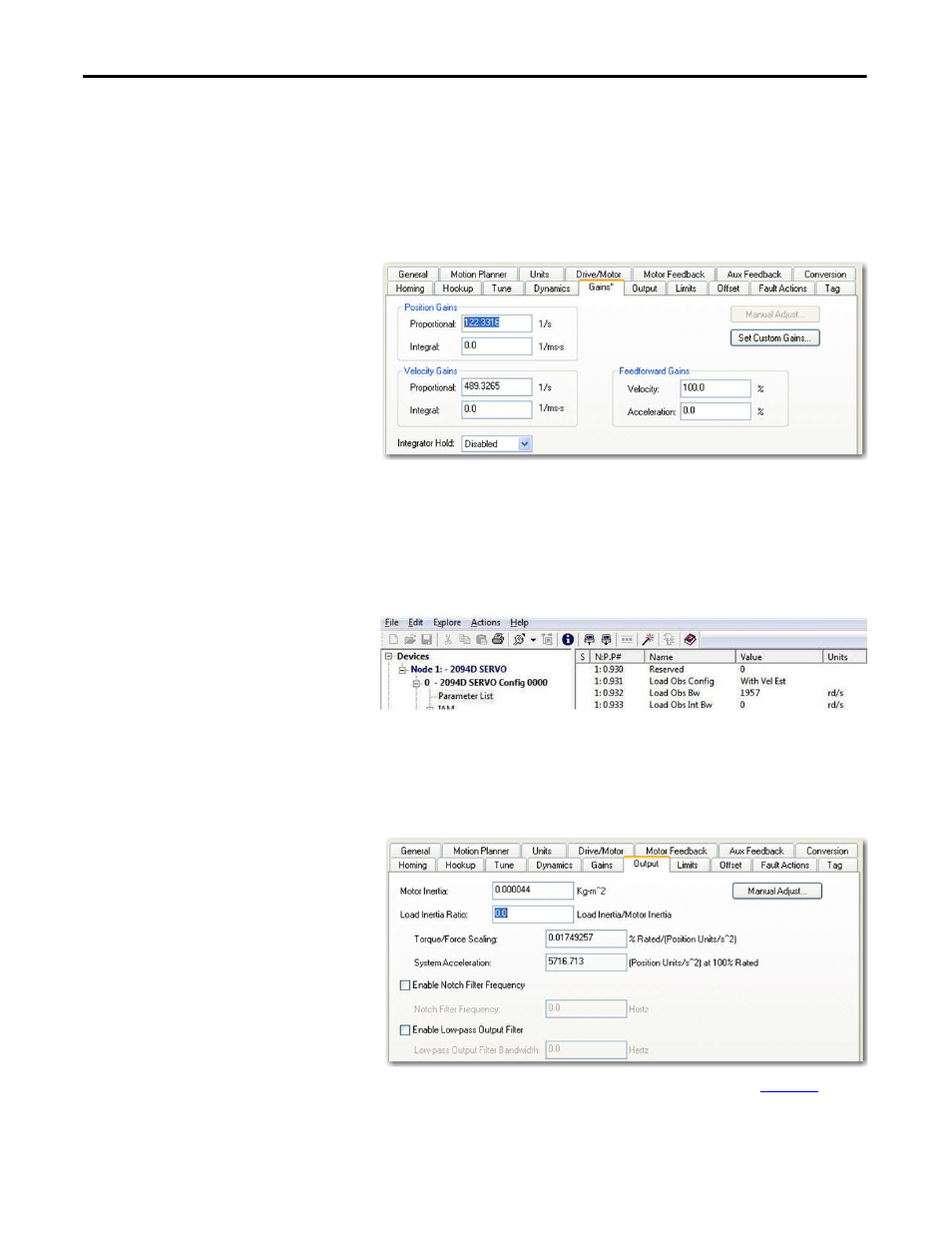Switch to Gains tab in the Output dialog
The height and width of the screenshot is (1233, 952).
[x=602, y=866]
